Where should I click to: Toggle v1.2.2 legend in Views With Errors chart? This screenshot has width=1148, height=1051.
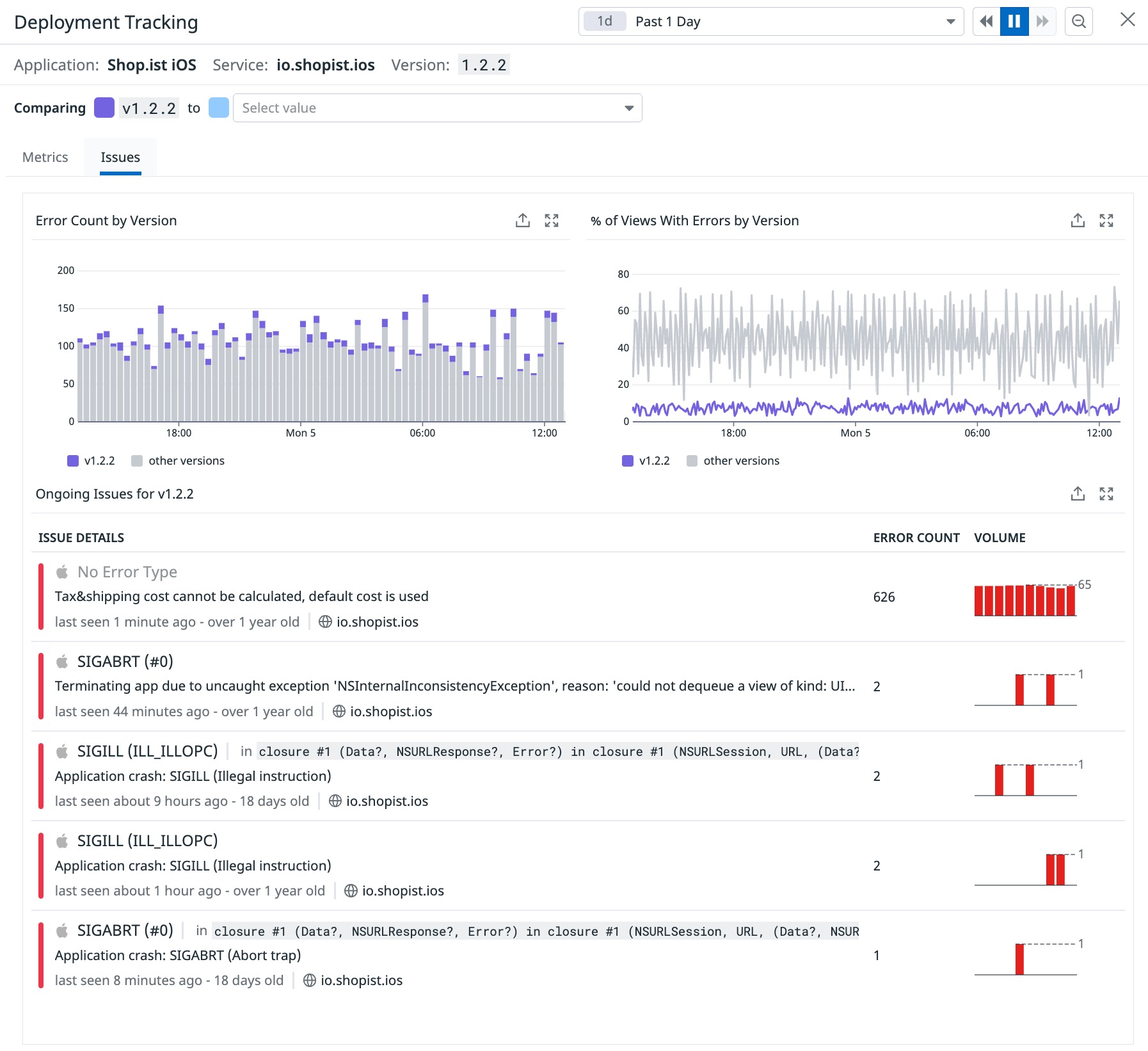pyautogui.click(x=646, y=461)
